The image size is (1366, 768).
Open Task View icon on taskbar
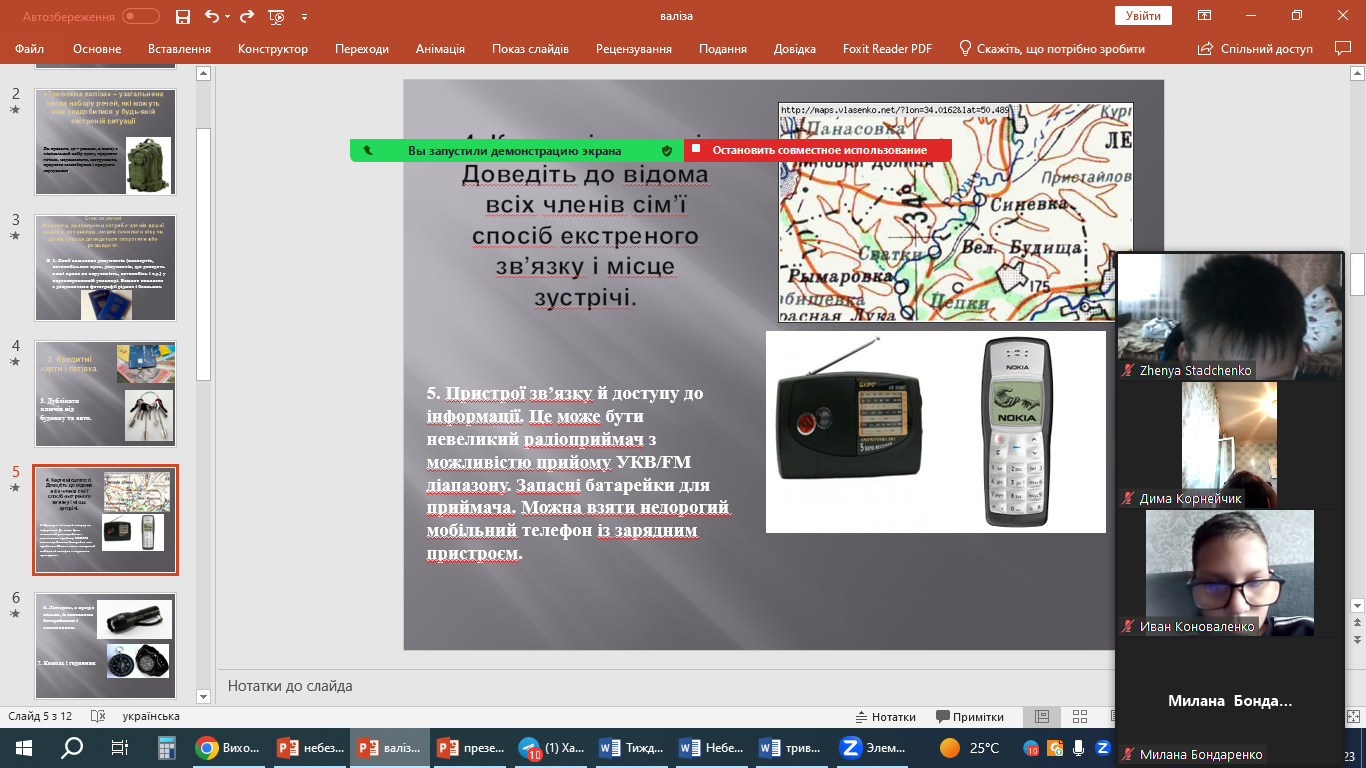pos(120,747)
